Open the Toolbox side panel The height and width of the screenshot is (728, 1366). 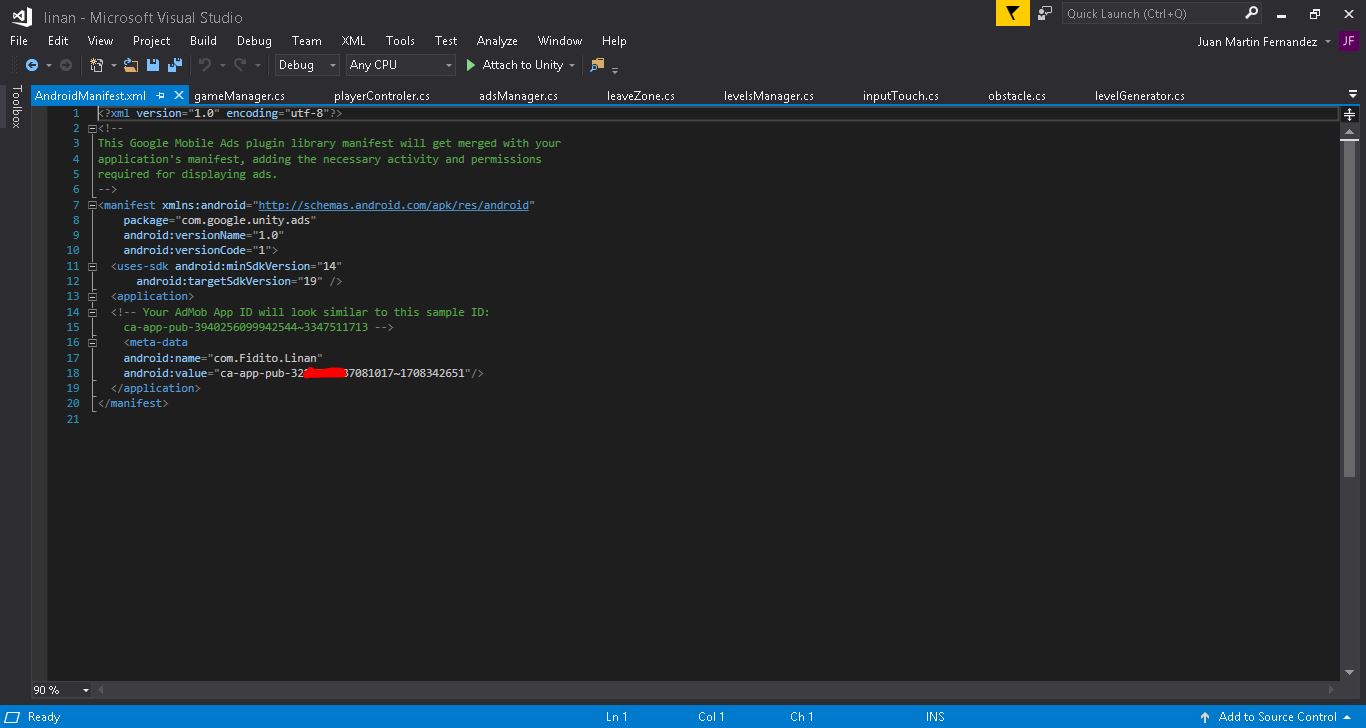point(16,107)
